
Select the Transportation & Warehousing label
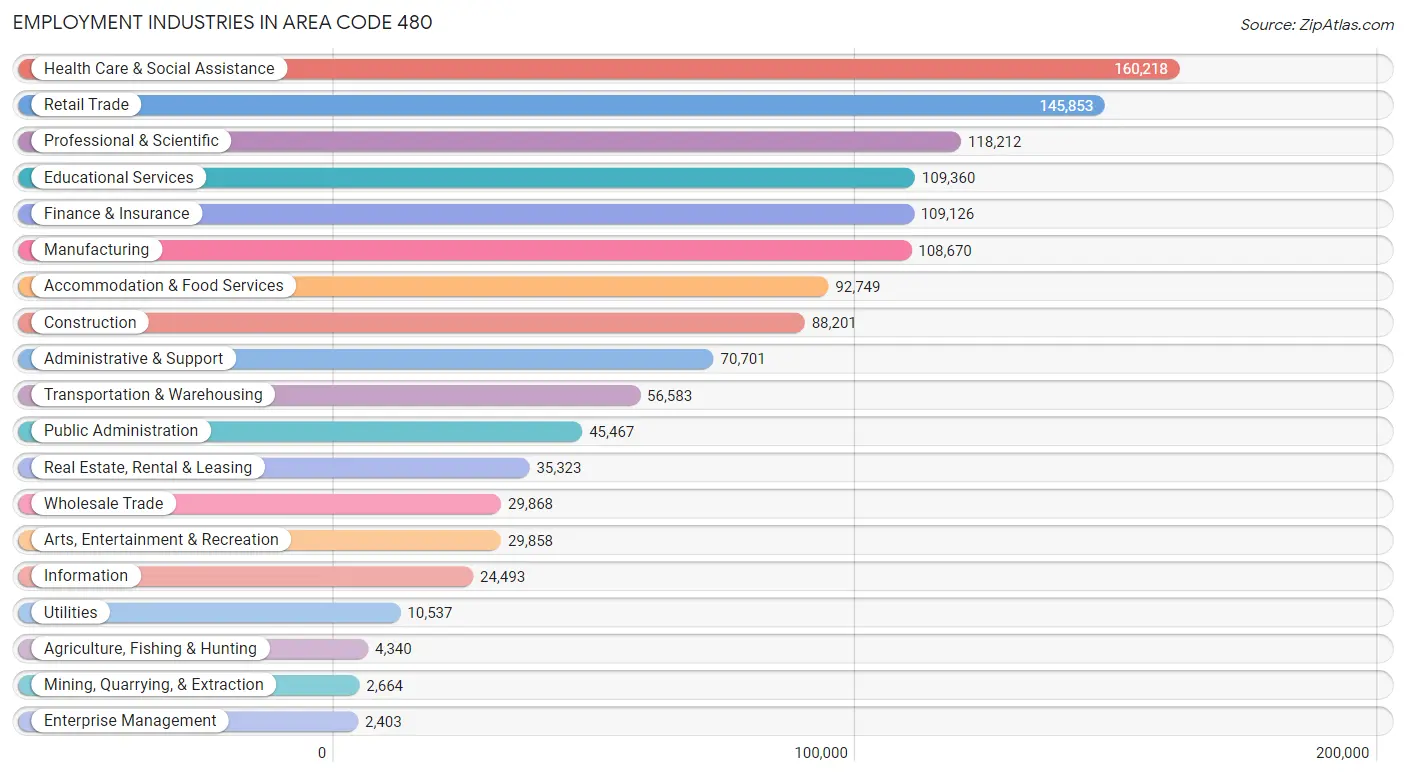(153, 394)
